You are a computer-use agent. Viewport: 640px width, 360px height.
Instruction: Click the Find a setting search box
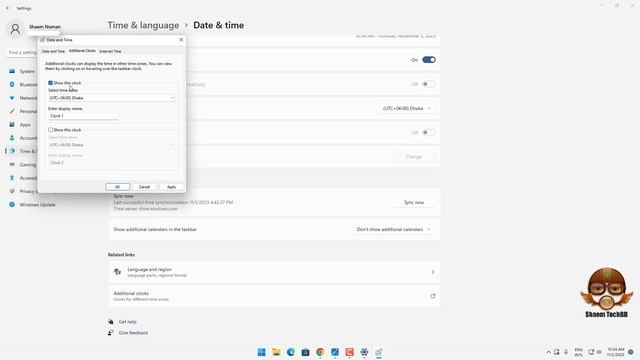(22, 52)
